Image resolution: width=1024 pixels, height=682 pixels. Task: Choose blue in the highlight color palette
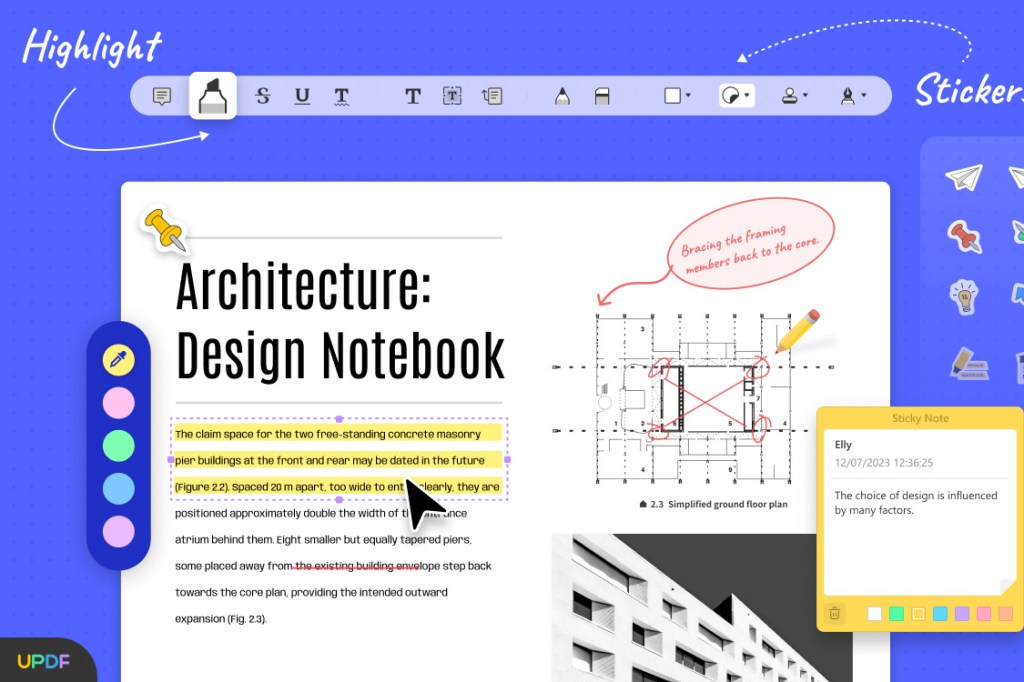tap(118, 489)
